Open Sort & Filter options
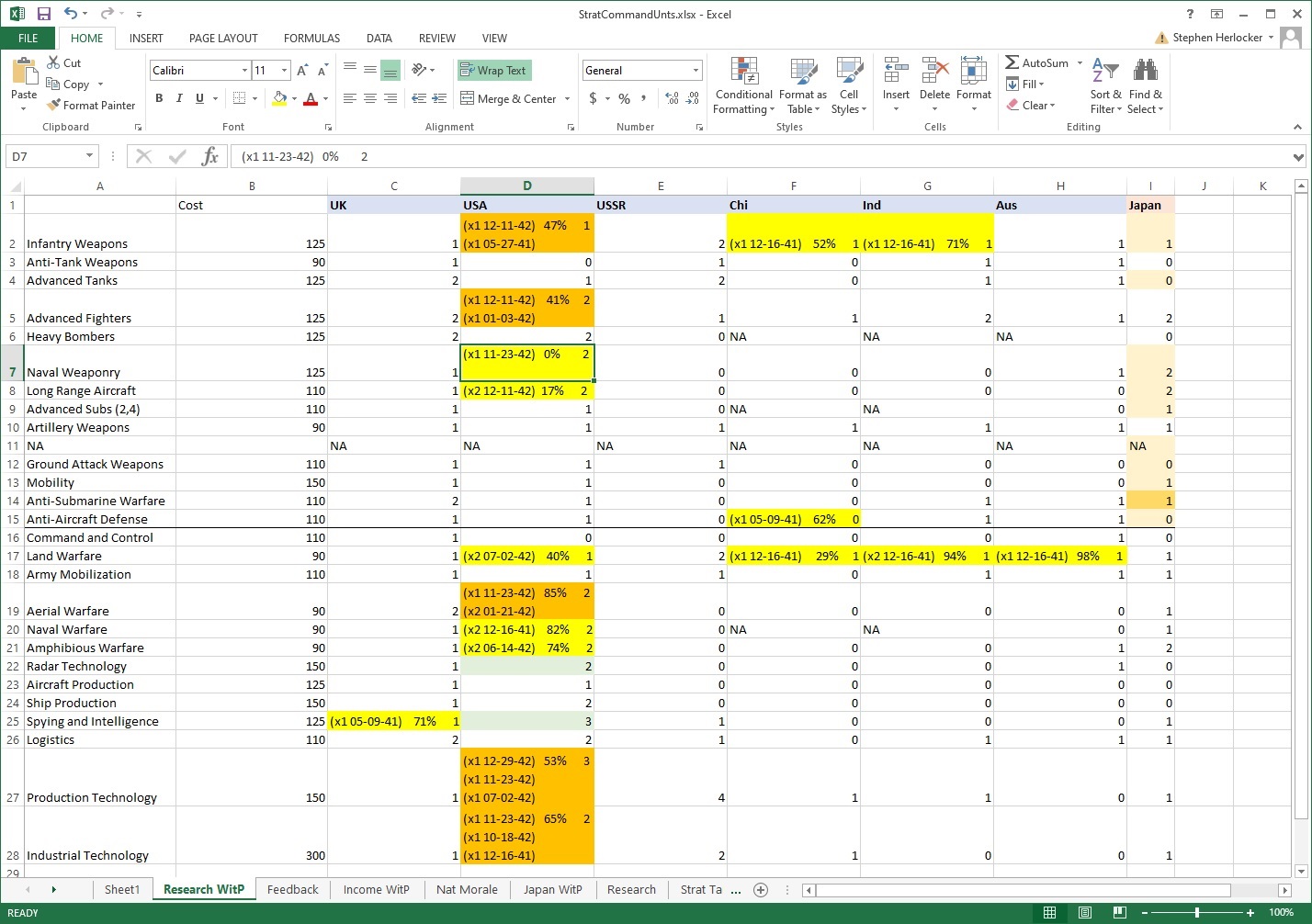The image size is (1312, 924). pos(1105,85)
